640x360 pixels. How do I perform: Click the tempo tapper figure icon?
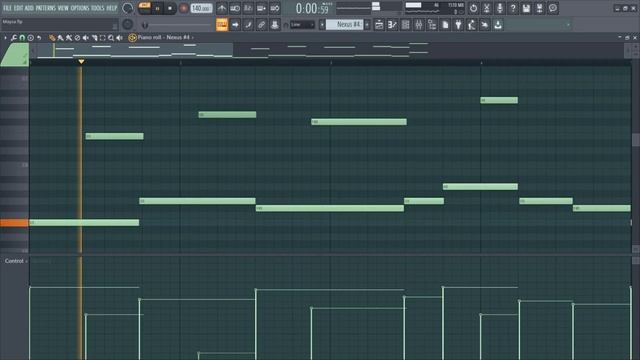tap(471, 25)
